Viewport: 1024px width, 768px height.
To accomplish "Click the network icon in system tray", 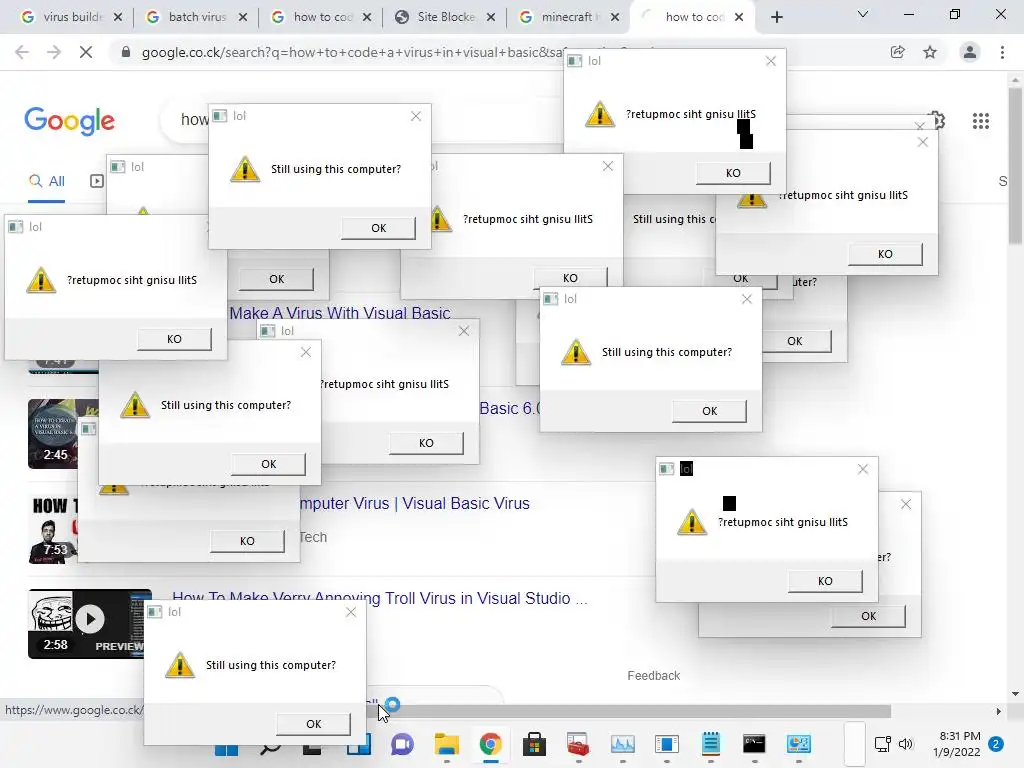I will coord(882,744).
